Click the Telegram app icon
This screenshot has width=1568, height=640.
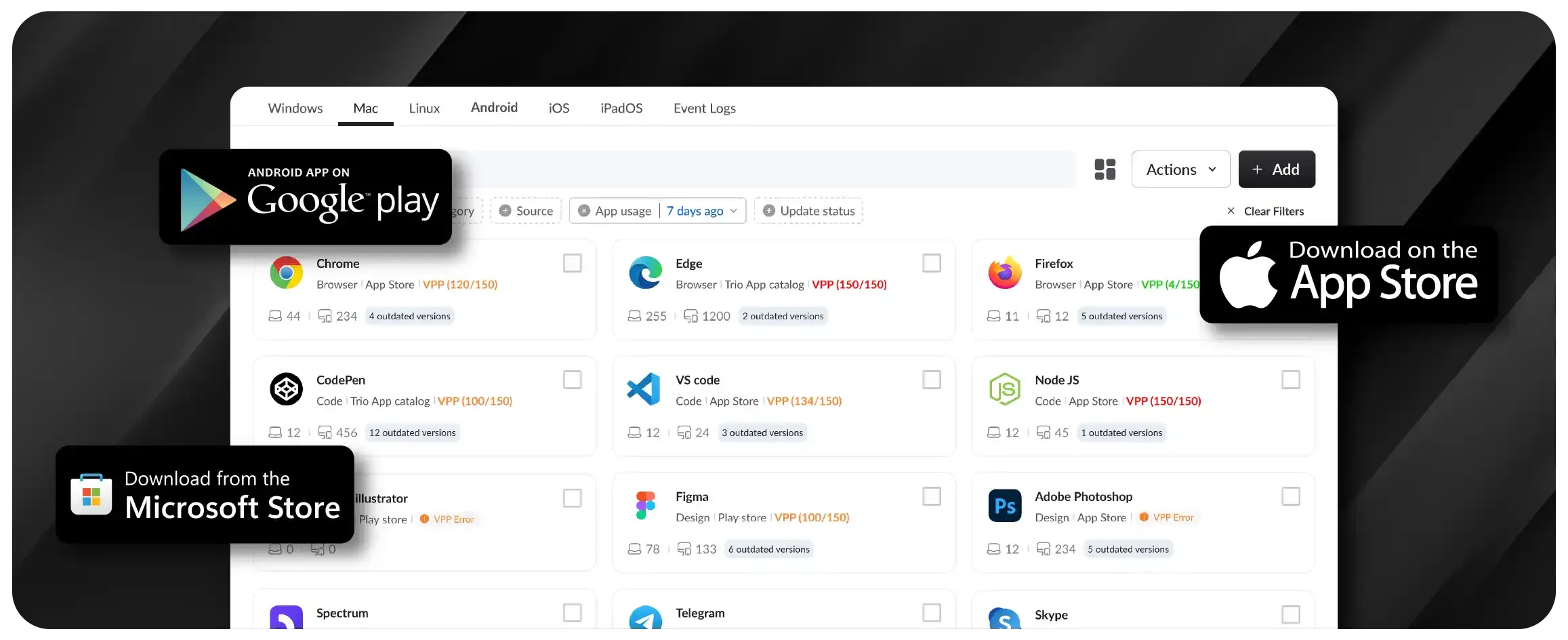(646, 618)
